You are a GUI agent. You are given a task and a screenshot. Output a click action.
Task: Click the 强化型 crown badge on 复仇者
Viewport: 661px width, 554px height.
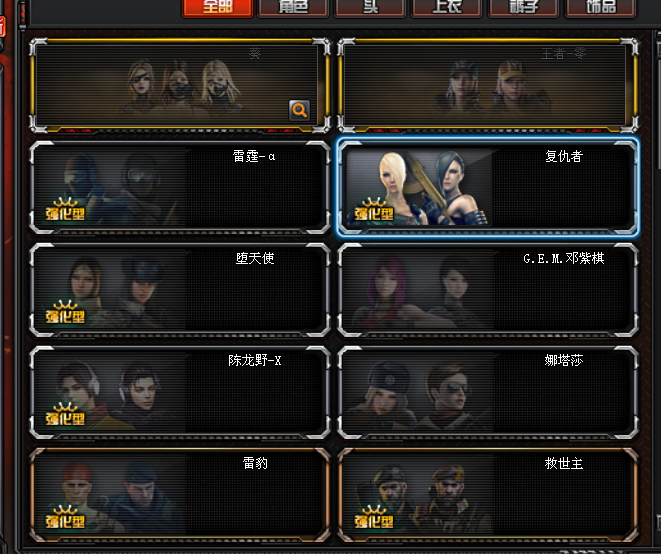(x=373, y=209)
